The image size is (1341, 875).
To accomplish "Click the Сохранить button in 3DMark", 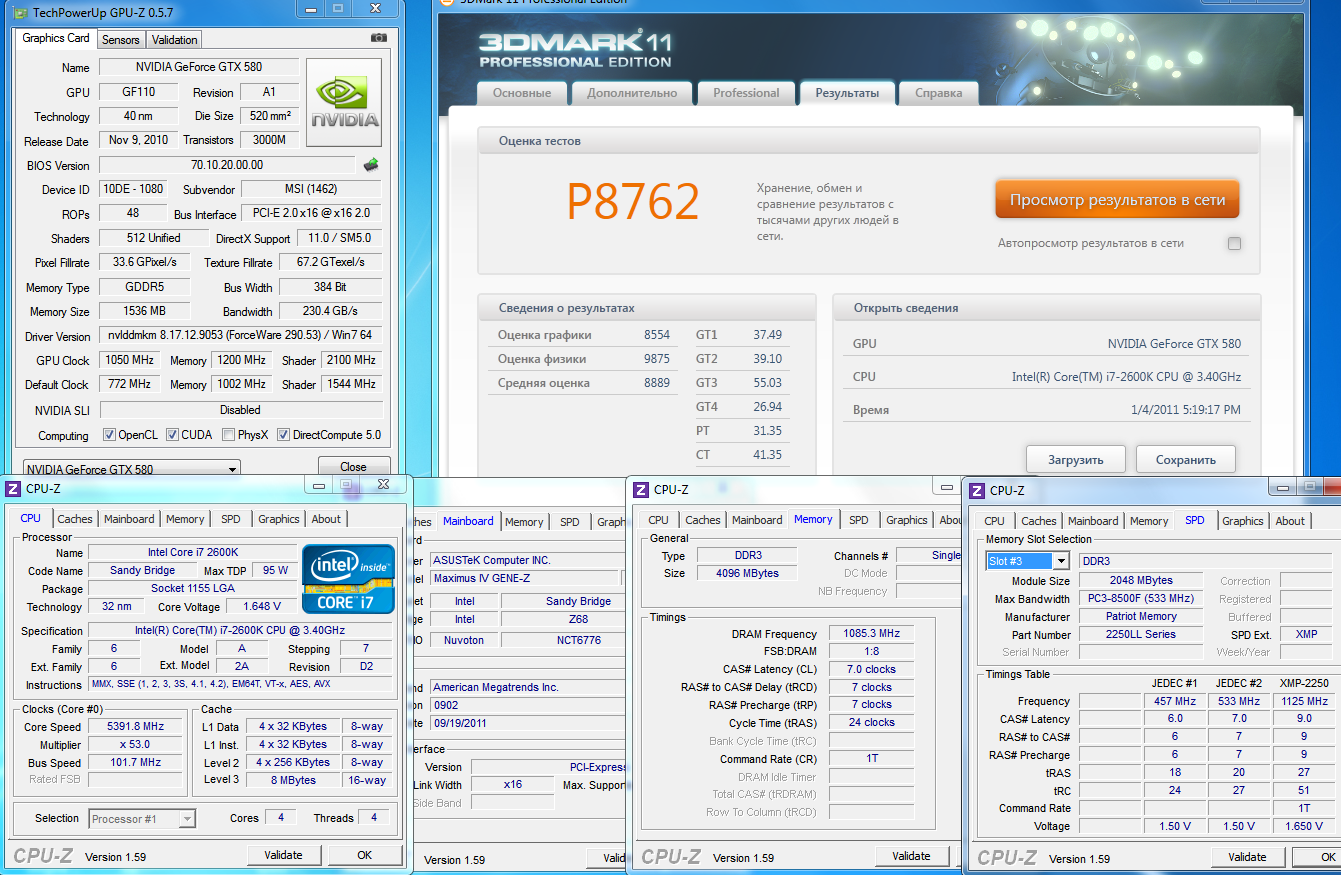I will (1186, 460).
